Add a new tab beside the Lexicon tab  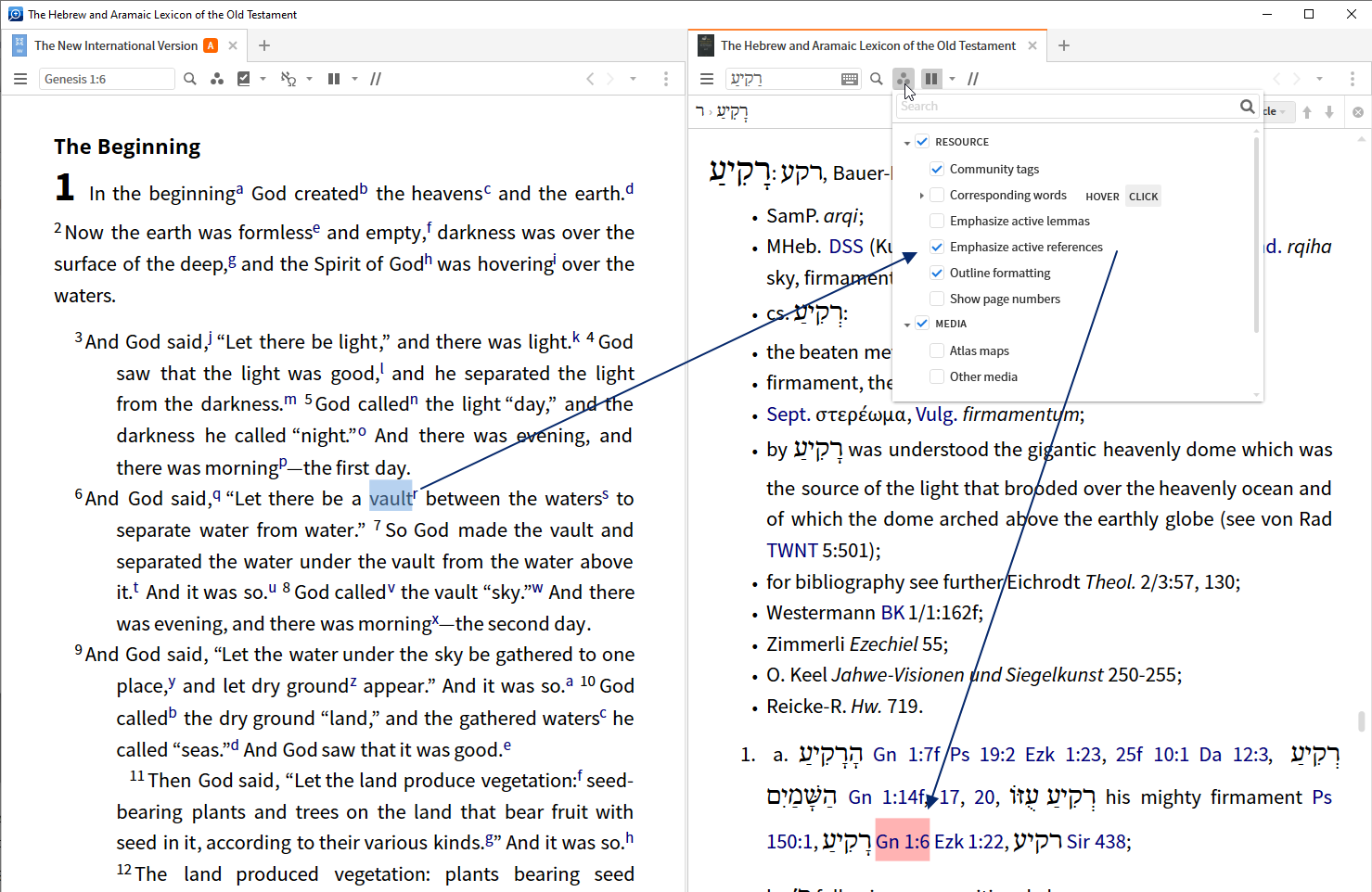pyautogui.click(x=1064, y=45)
